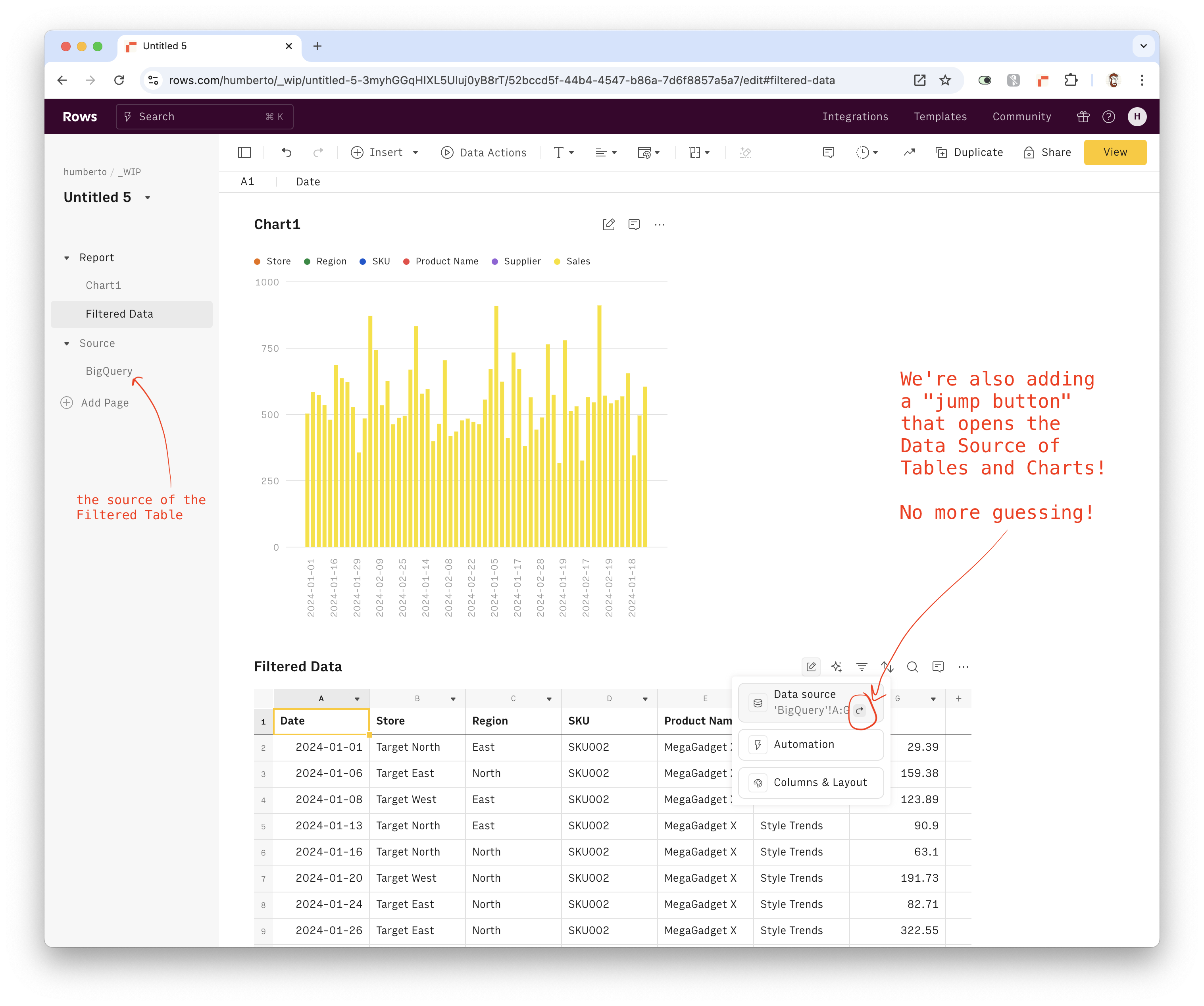Open Filtered Data more options
1204x1006 pixels.
click(x=963, y=667)
